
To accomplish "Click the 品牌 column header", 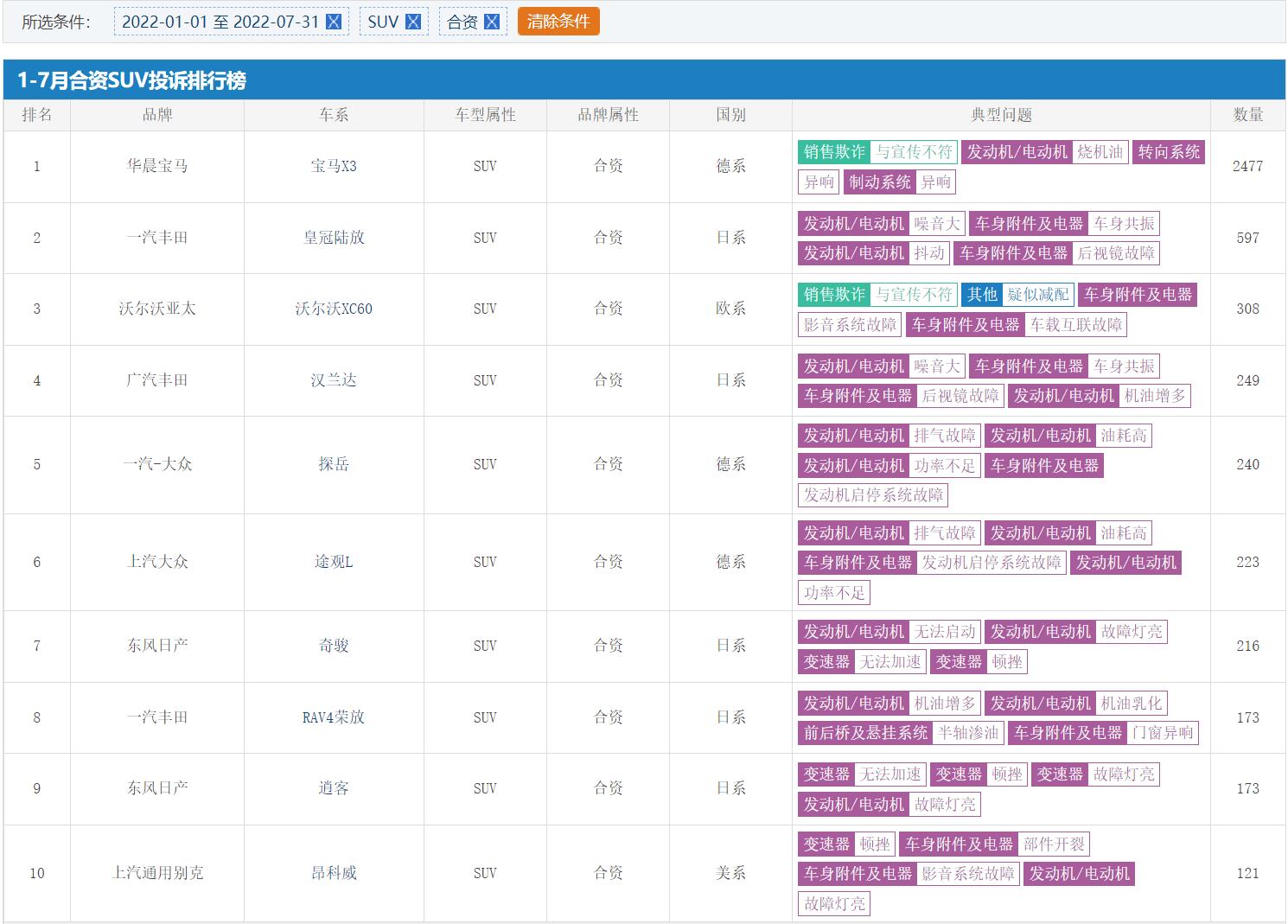I will [x=157, y=115].
